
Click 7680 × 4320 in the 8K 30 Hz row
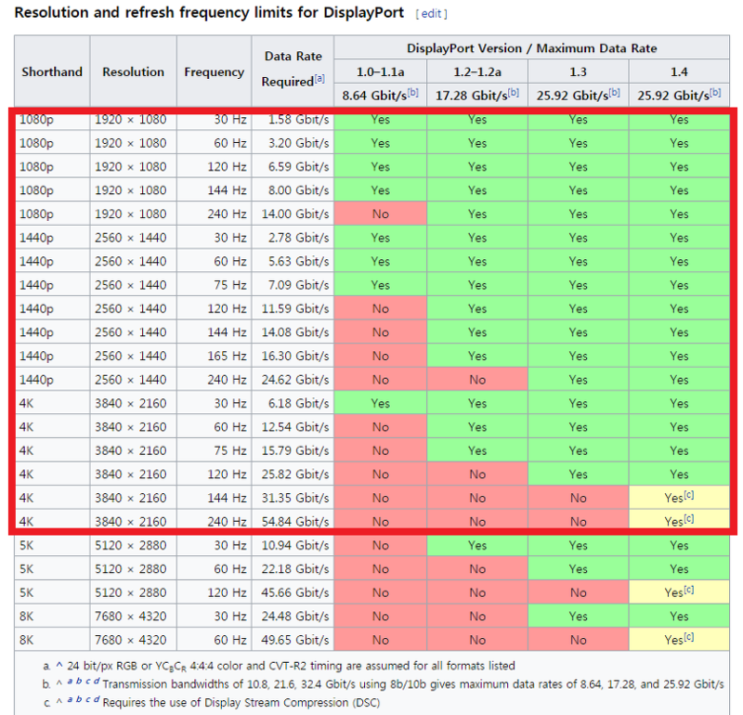pyautogui.click(x=131, y=616)
